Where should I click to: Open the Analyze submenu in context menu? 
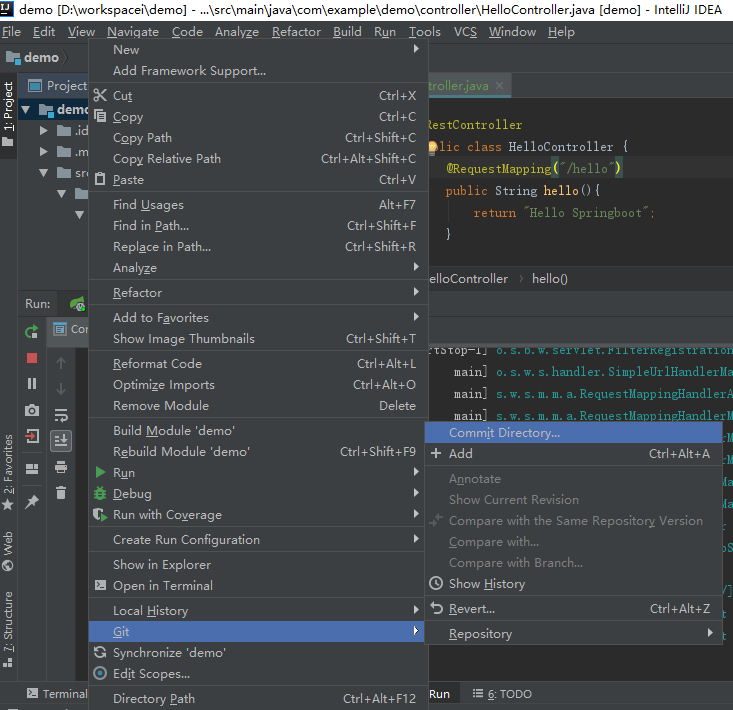coord(259,268)
